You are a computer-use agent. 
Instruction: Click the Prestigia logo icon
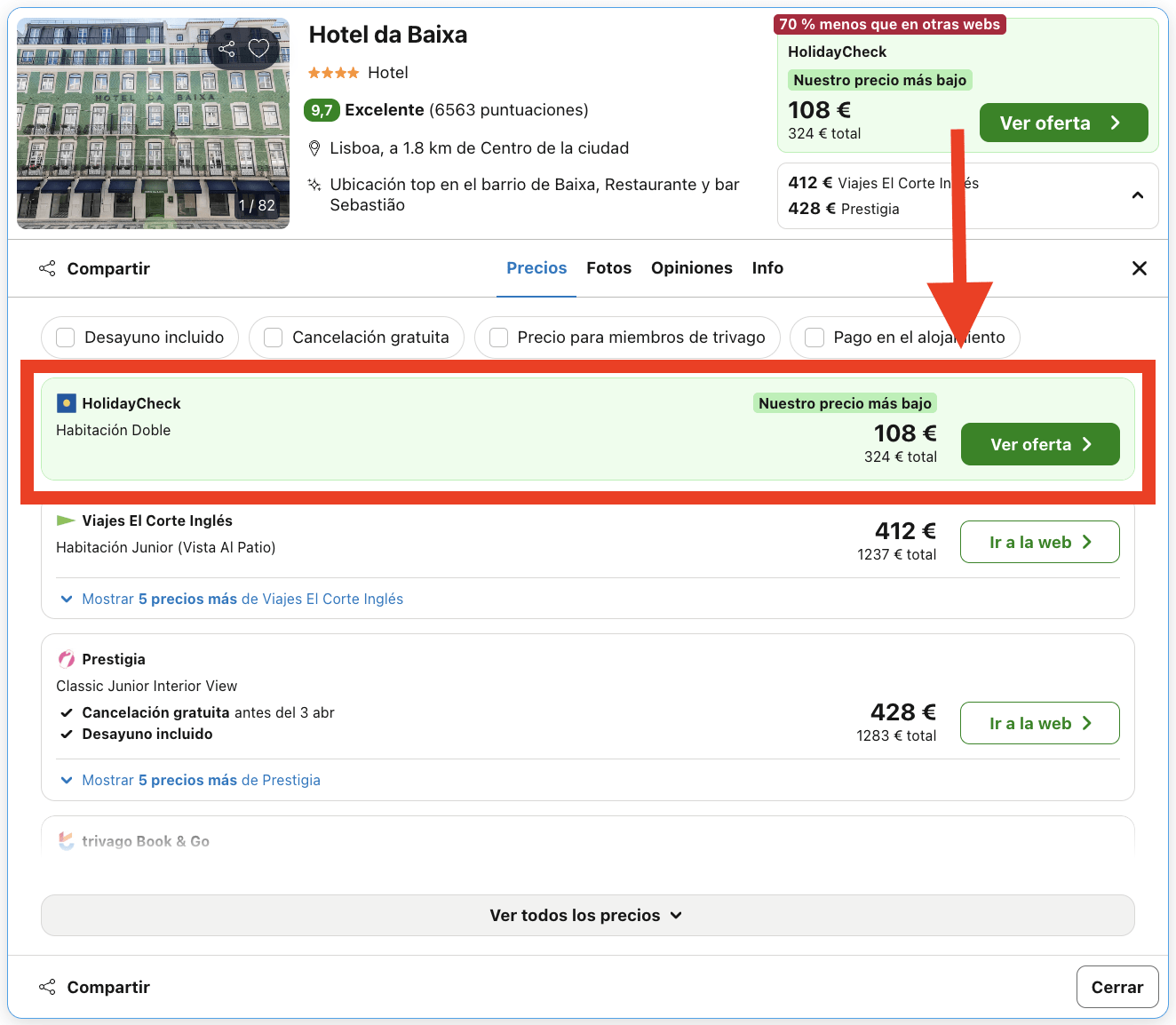pos(67,659)
